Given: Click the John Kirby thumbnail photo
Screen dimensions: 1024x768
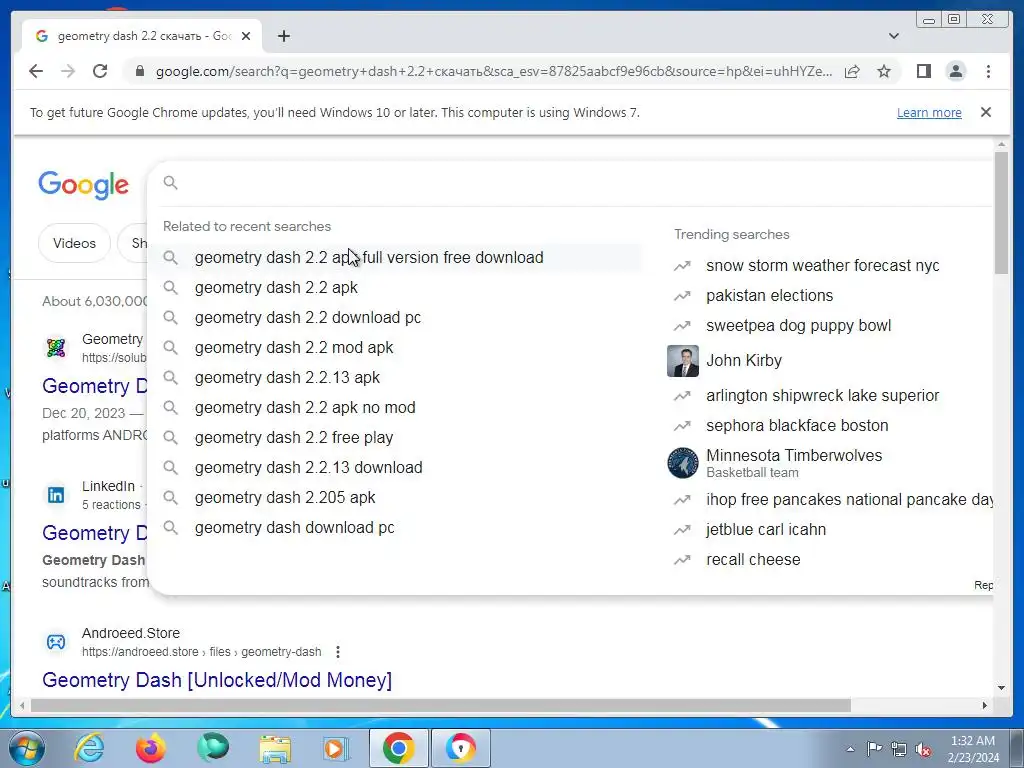Looking at the screenshot, I should [x=683, y=361].
